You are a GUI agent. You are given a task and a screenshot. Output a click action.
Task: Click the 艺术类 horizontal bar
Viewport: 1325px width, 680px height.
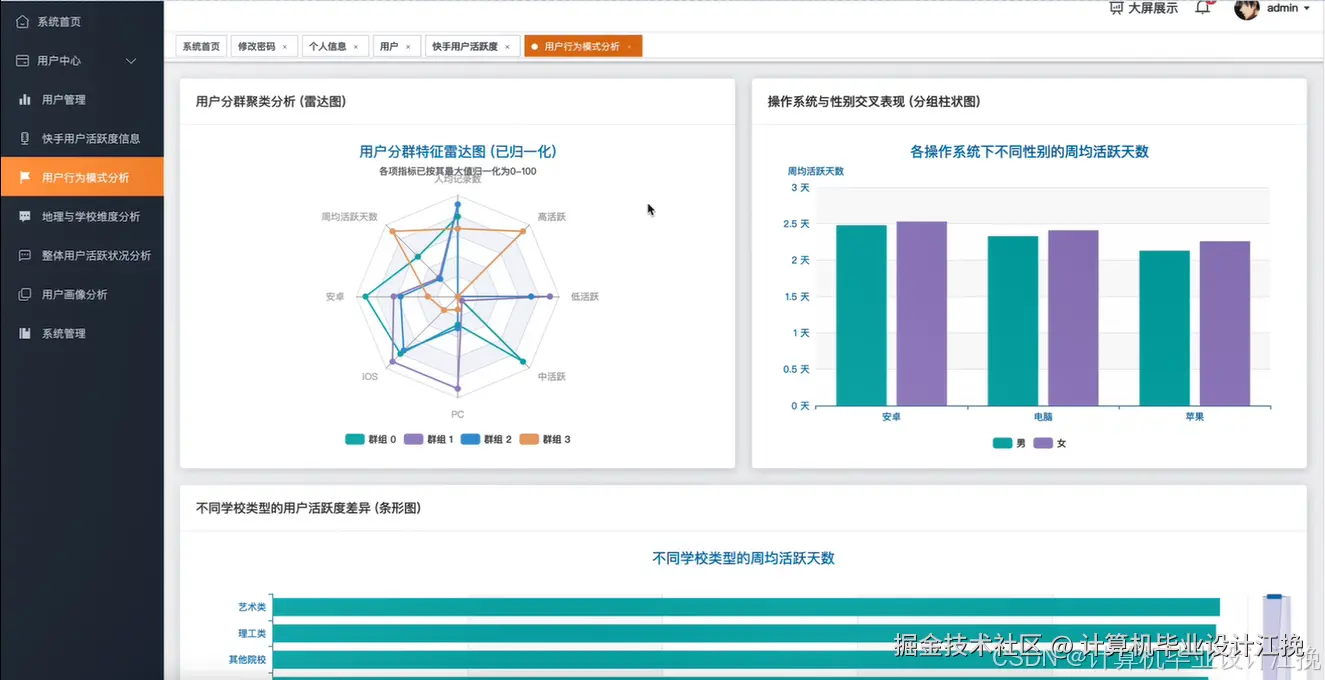(x=746, y=607)
